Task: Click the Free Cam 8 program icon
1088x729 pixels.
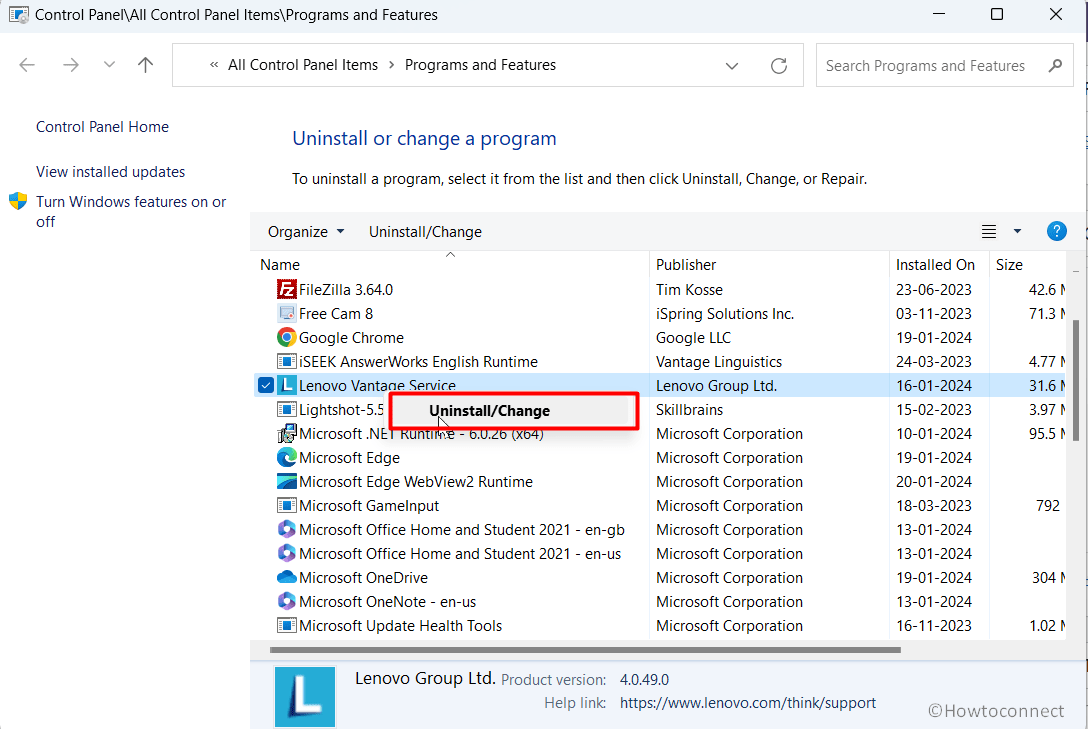Action: (286, 314)
